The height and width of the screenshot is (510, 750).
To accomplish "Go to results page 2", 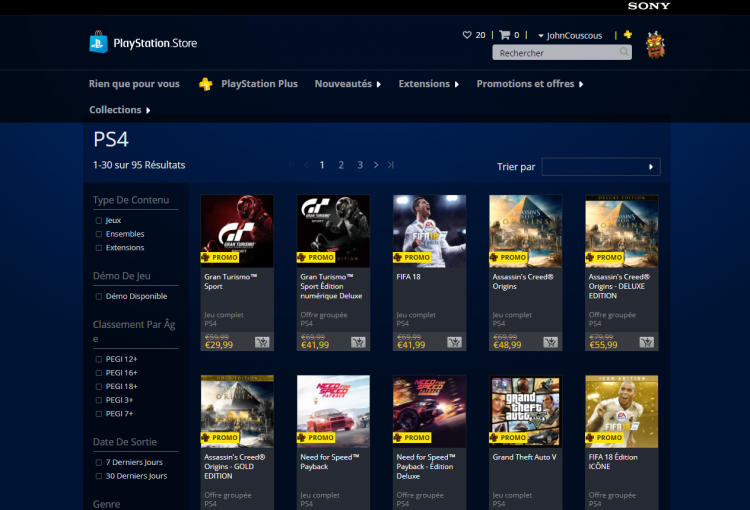I will [341, 165].
